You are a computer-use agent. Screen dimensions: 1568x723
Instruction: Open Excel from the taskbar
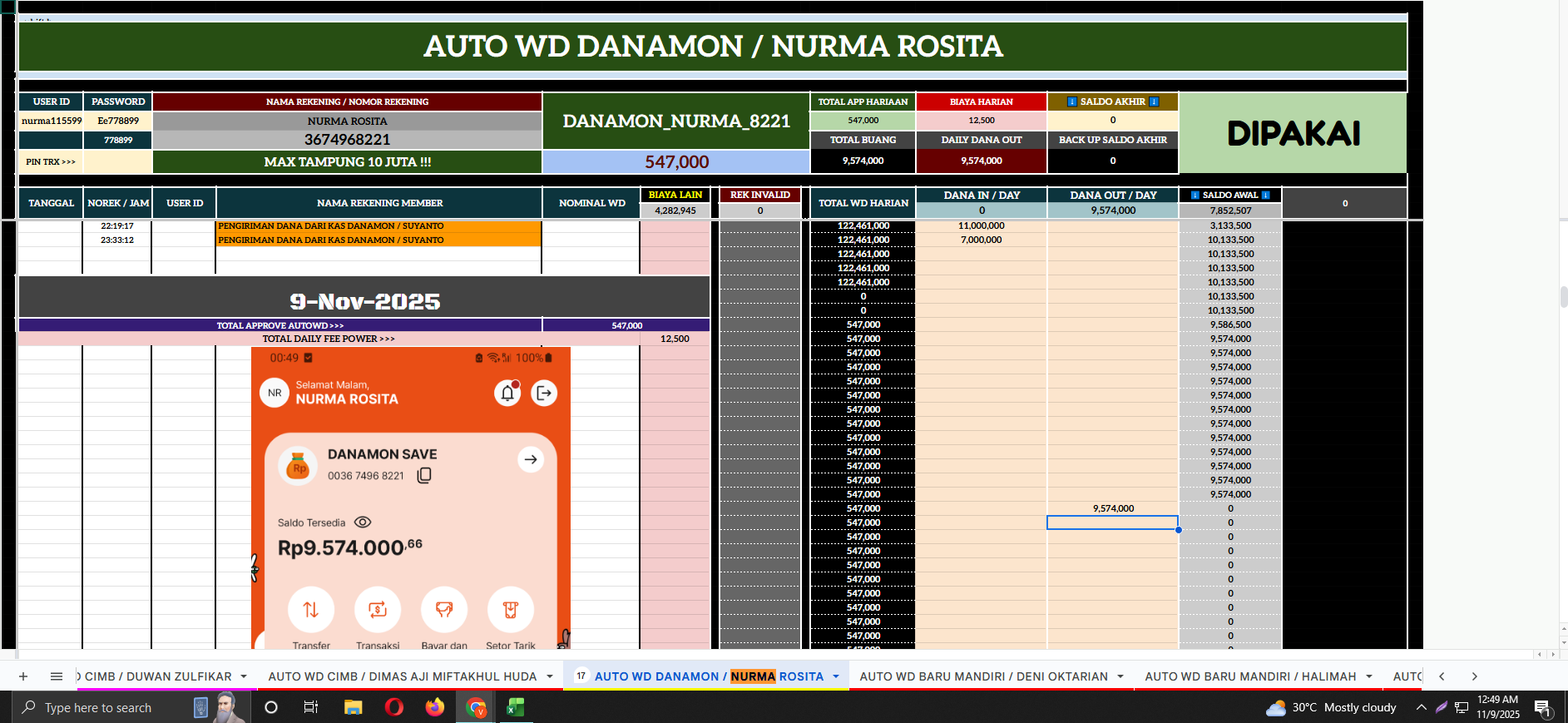coord(516,707)
